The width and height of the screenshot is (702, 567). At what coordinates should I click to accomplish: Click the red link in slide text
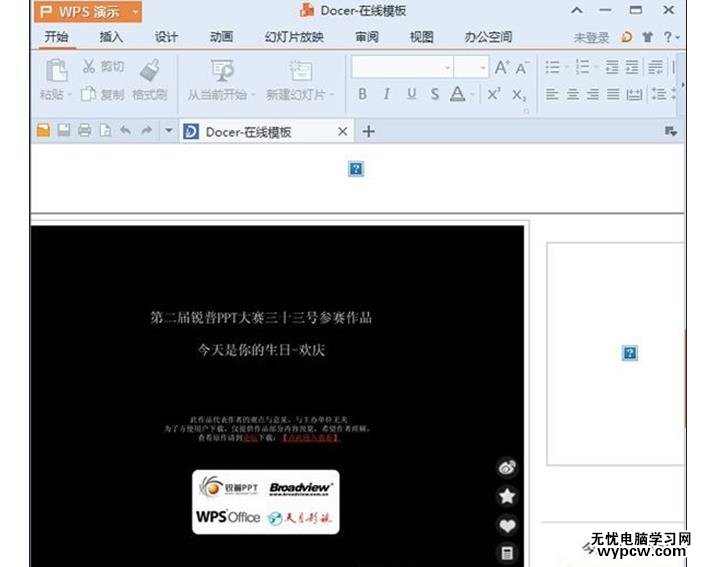pos(311,438)
